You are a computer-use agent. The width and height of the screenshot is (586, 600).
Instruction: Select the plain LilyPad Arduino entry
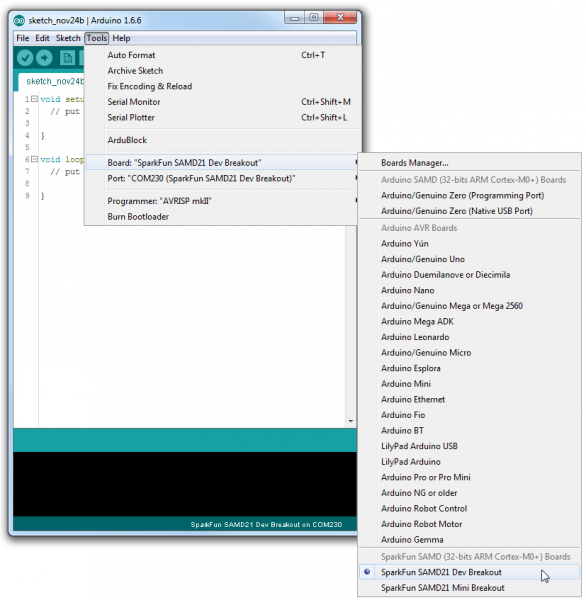pos(469,462)
